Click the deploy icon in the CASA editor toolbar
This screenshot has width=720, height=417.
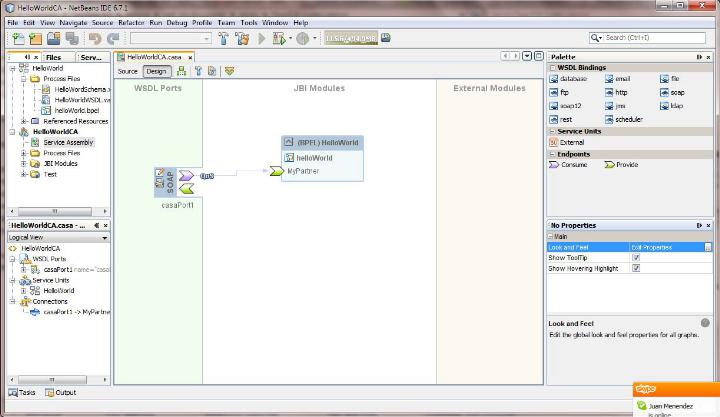pyautogui.click(x=229, y=71)
